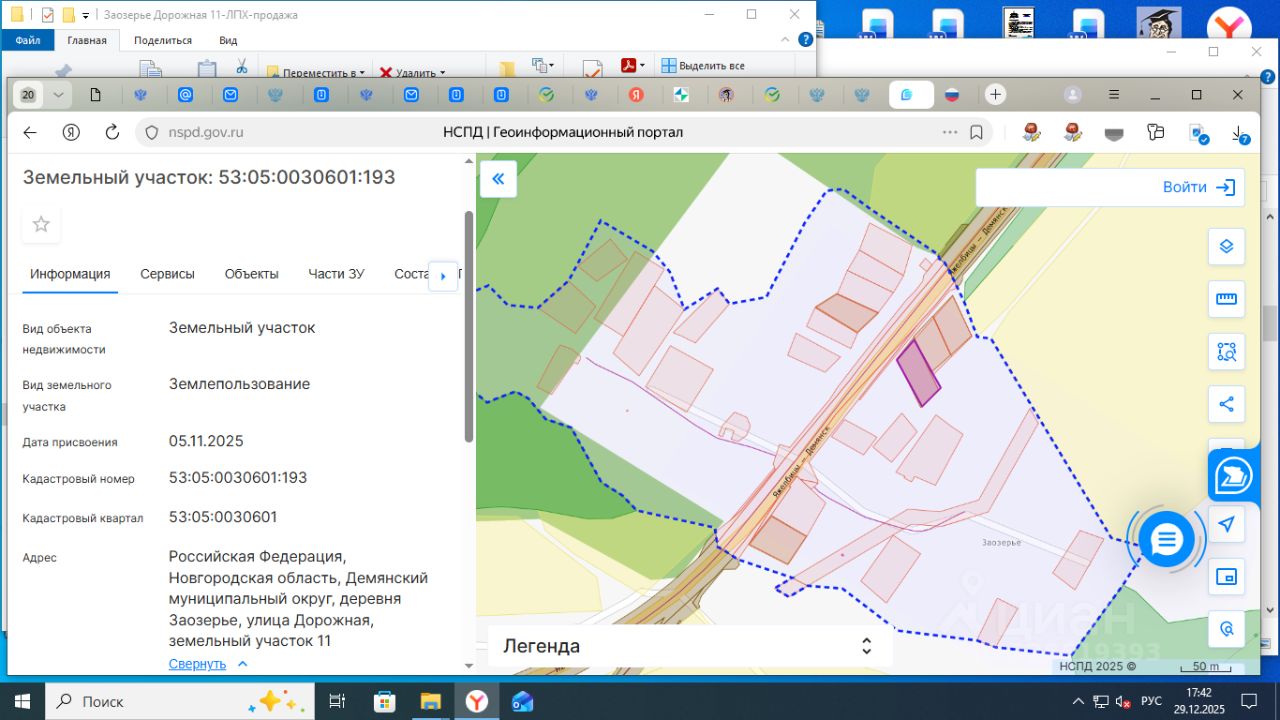Screen dimensions: 1280x720
Task: Click the Войти login button
Action: click(1198, 187)
